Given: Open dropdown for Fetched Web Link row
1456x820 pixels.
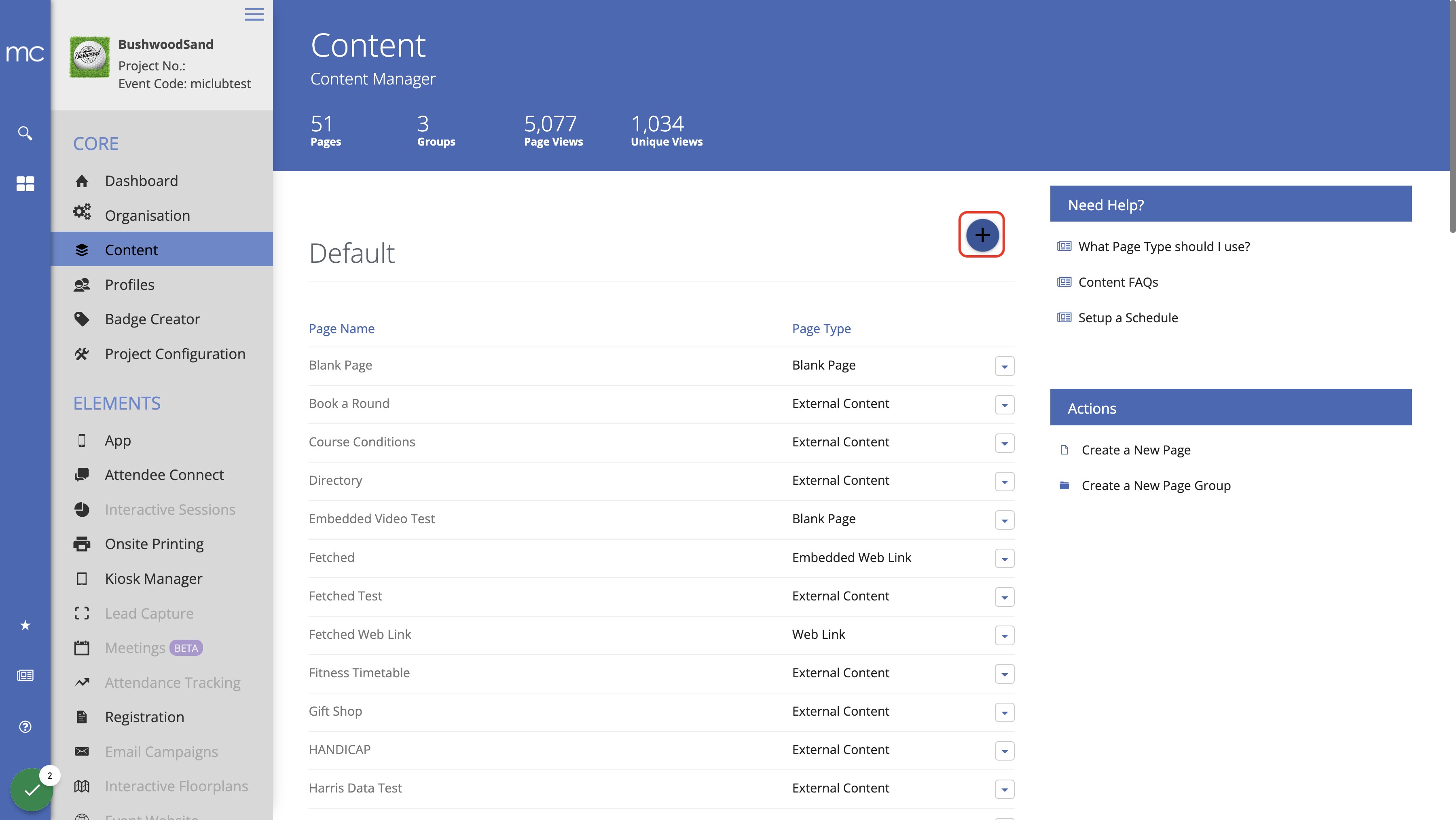Looking at the screenshot, I should point(1004,635).
